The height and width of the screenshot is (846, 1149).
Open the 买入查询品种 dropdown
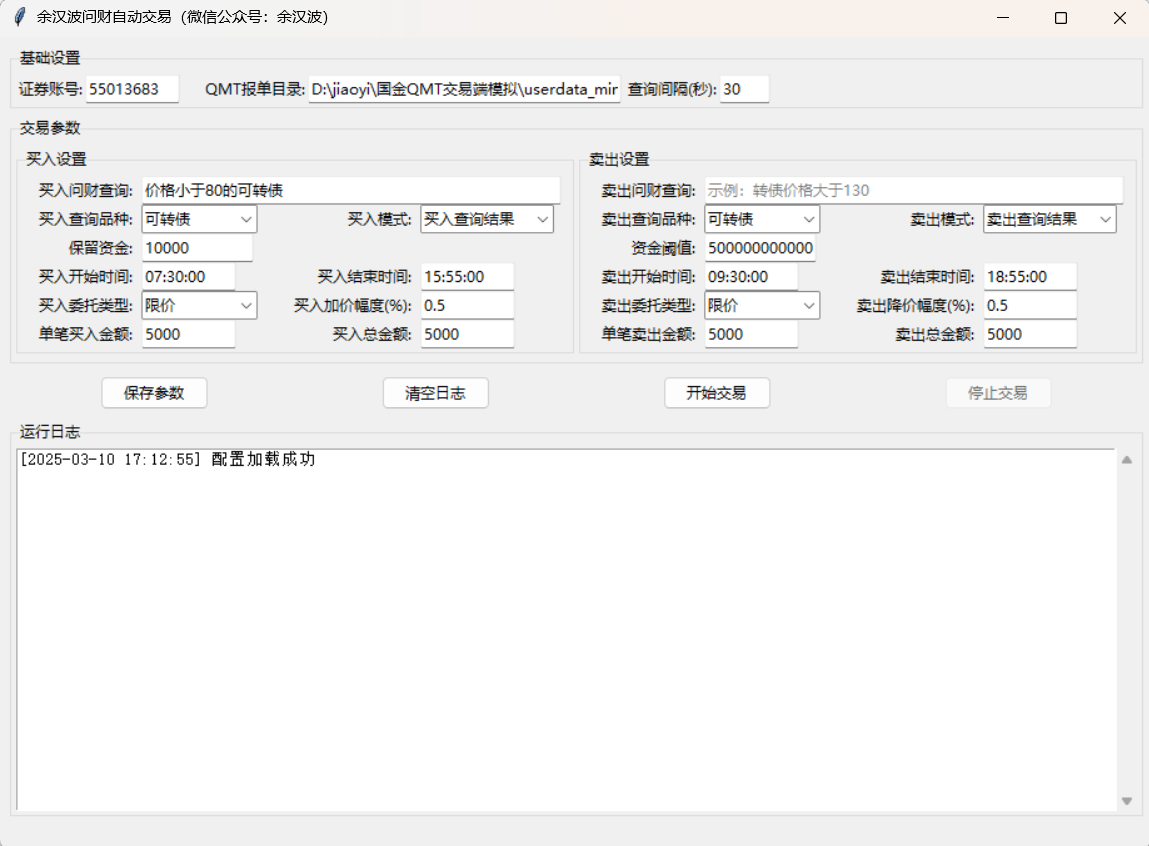pyautogui.click(x=199, y=219)
